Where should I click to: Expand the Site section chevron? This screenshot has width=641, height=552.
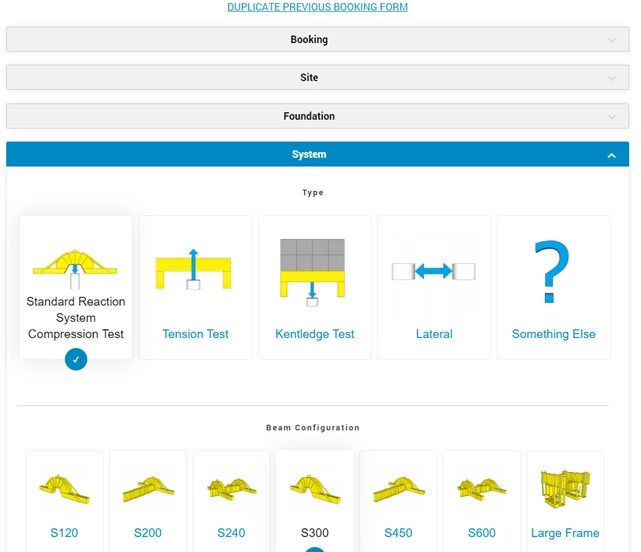(x=611, y=78)
